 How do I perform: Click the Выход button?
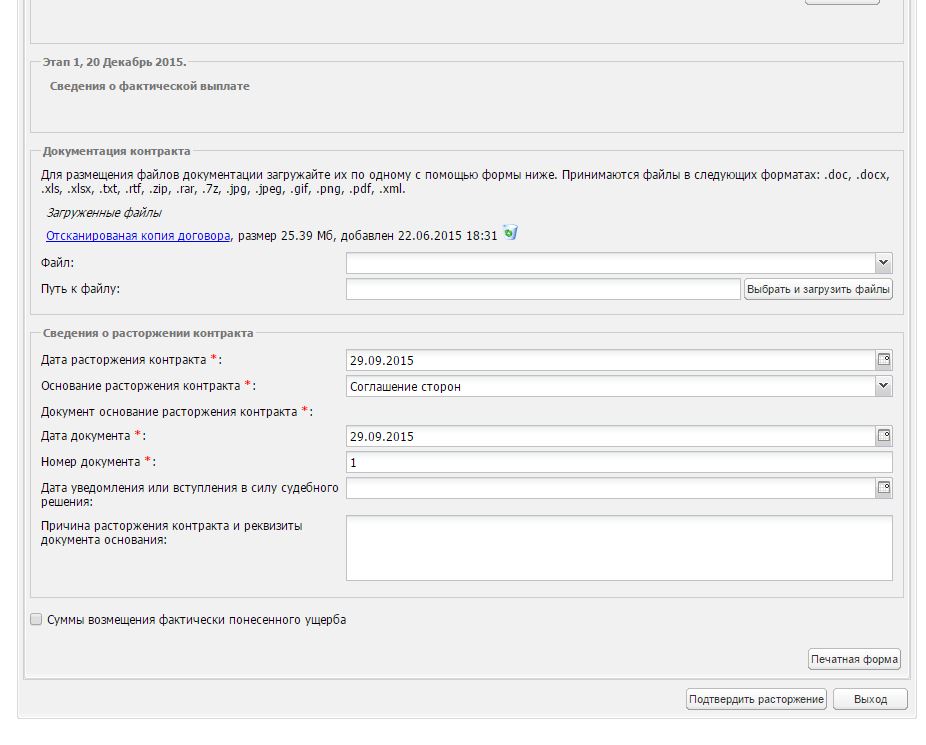(870, 699)
